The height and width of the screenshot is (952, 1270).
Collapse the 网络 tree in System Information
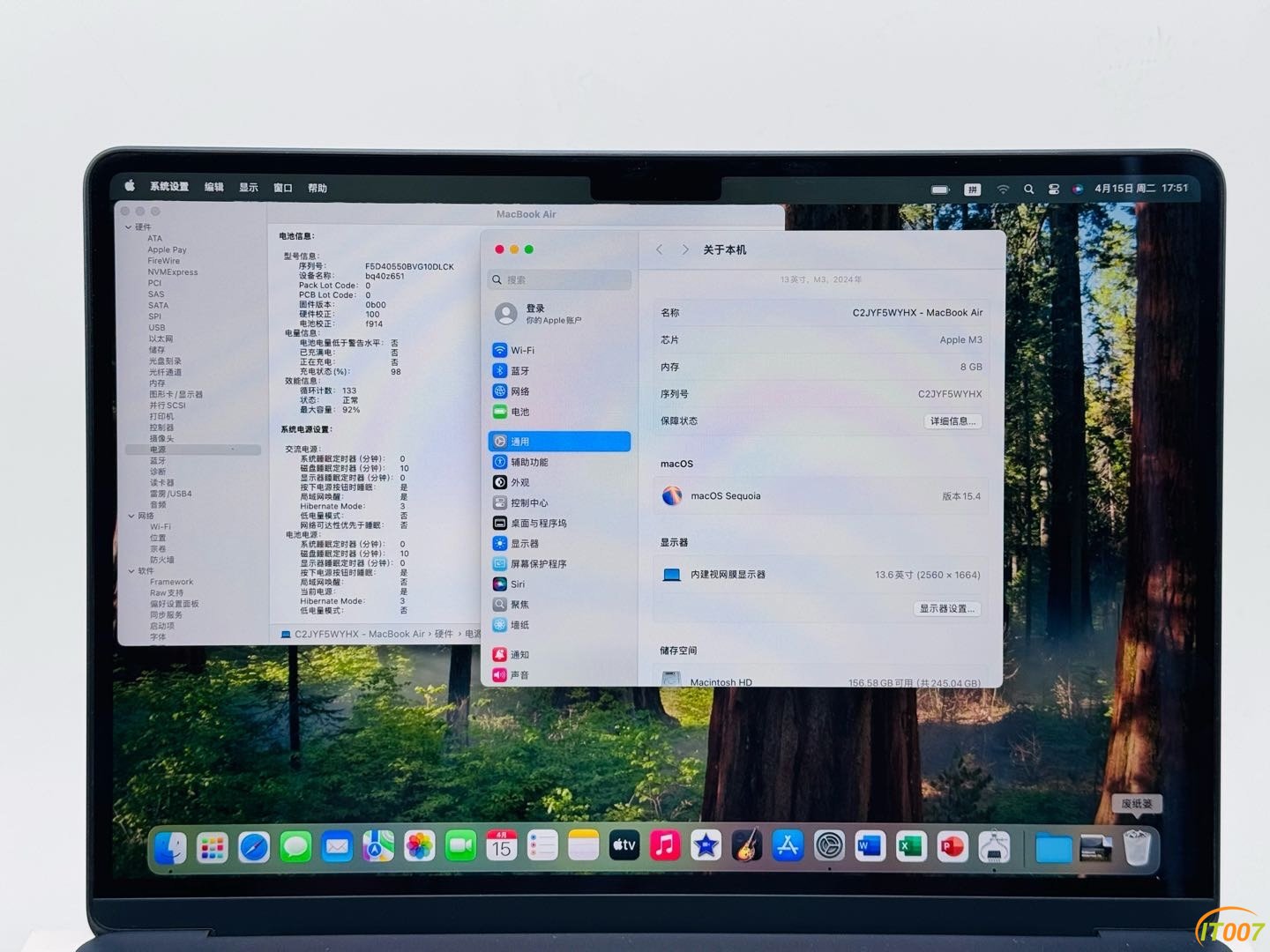131,516
